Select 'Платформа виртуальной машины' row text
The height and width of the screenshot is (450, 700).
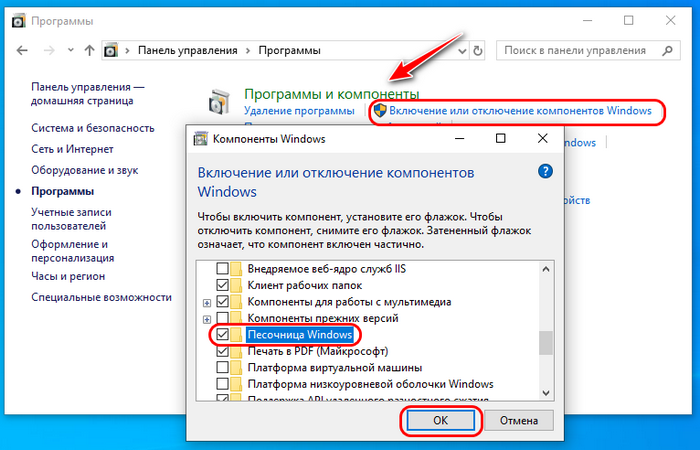click(x=335, y=368)
